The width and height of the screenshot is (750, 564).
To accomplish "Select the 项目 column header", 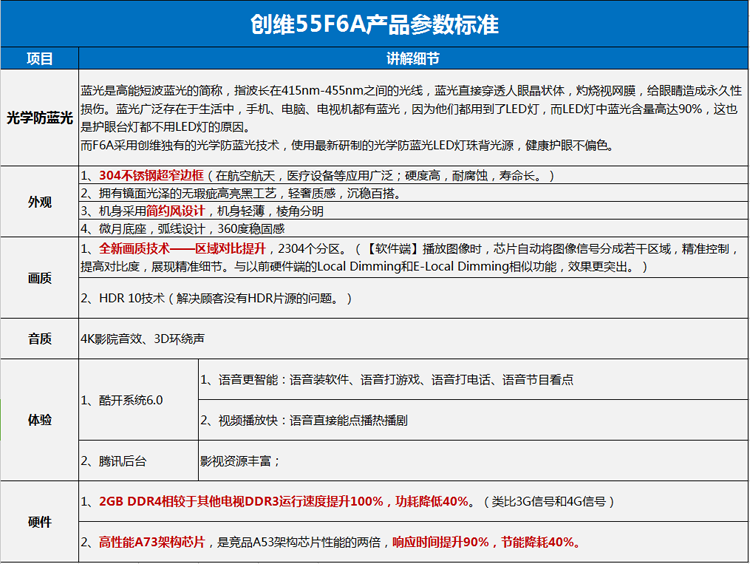I will [40, 58].
